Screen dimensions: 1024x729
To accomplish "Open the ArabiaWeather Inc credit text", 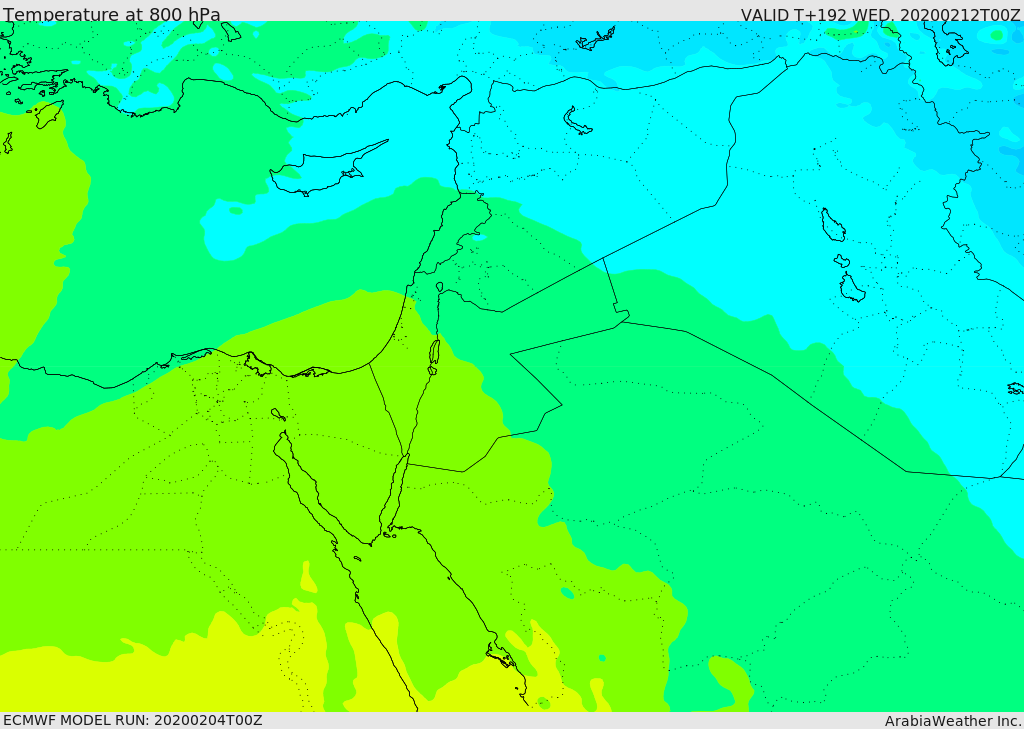I will click(953, 721).
